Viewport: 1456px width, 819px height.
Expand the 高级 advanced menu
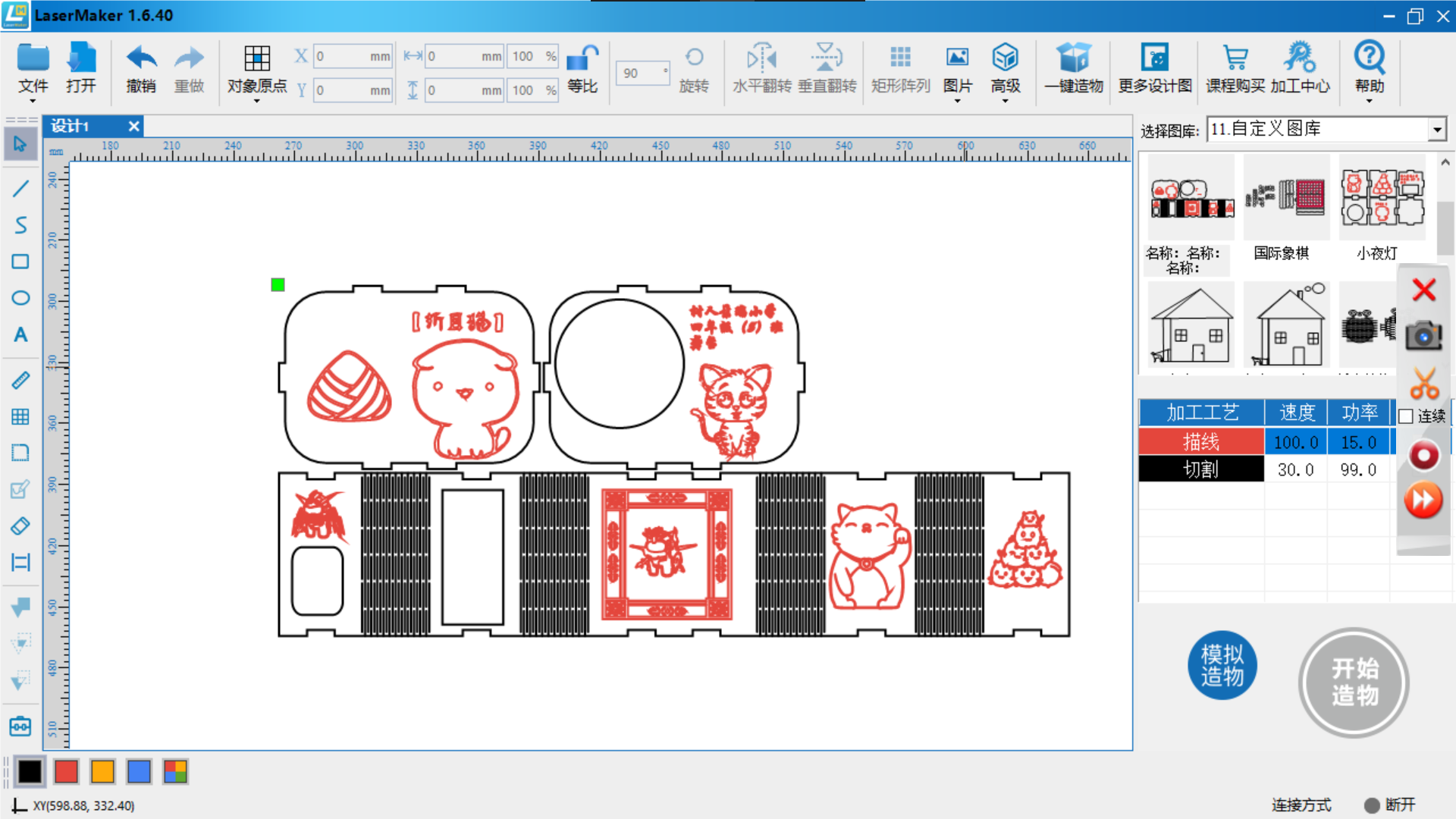click(1005, 71)
